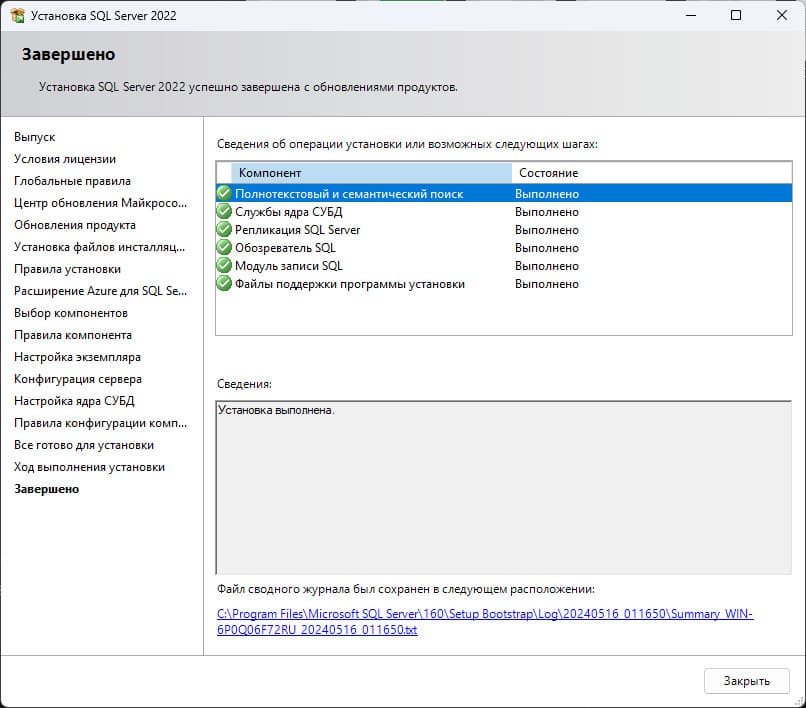Maximize the SQL Server 2022 setup window
This screenshot has width=806, height=708.
point(736,15)
